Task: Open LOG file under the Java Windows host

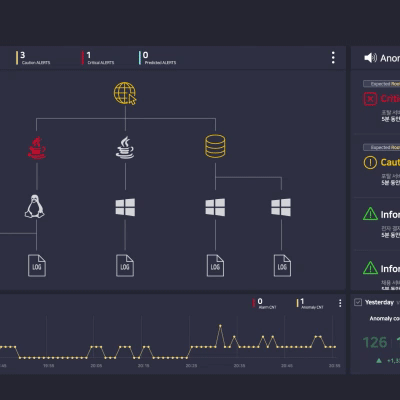Action: (x=125, y=266)
